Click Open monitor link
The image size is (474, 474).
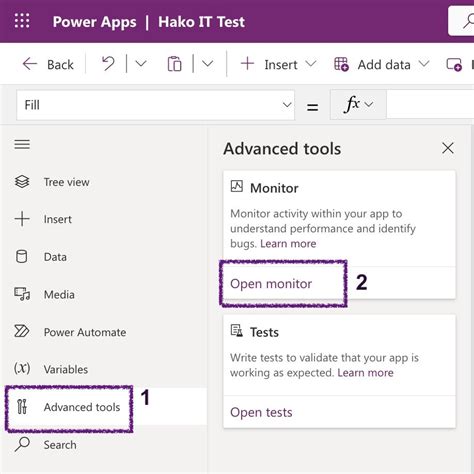pos(271,284)
